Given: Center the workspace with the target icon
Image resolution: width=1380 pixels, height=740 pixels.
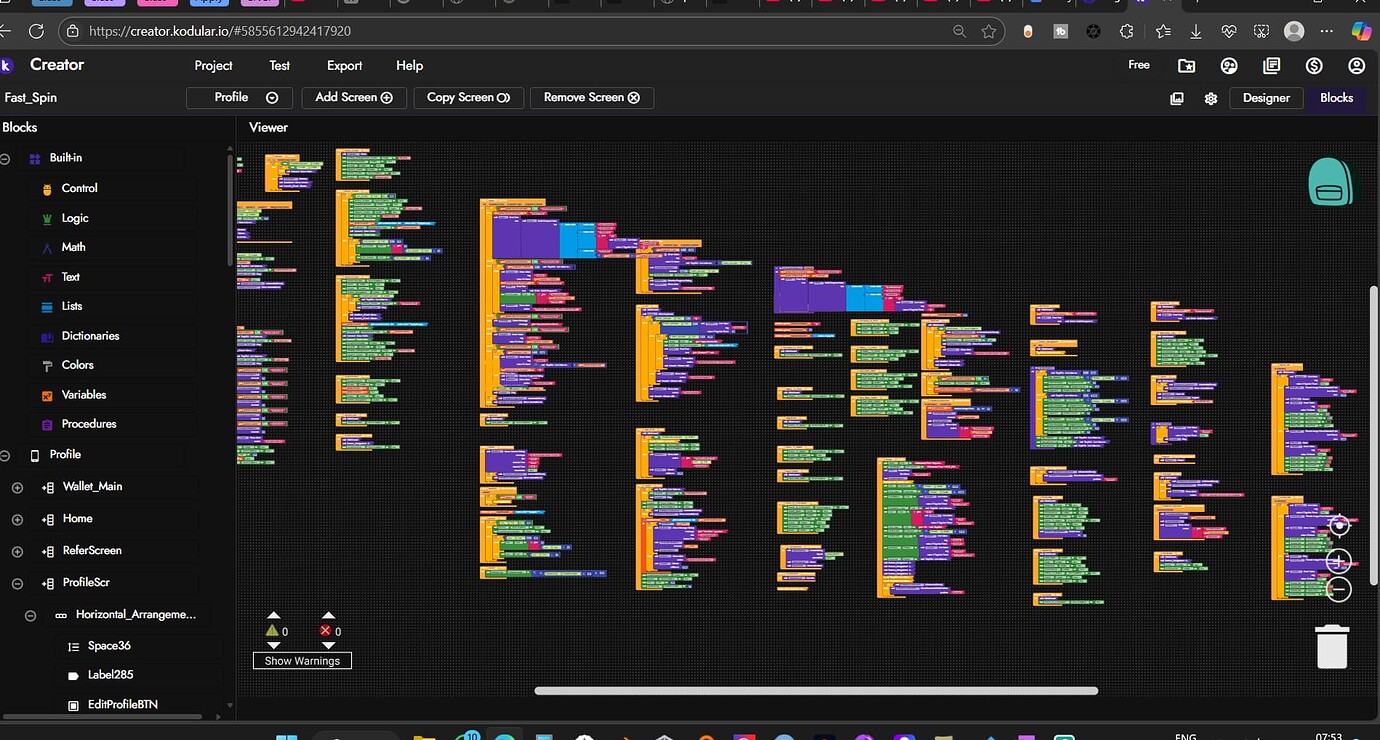Looking at the screenshot, I should pyautogui.click(x=1339, y=525).
